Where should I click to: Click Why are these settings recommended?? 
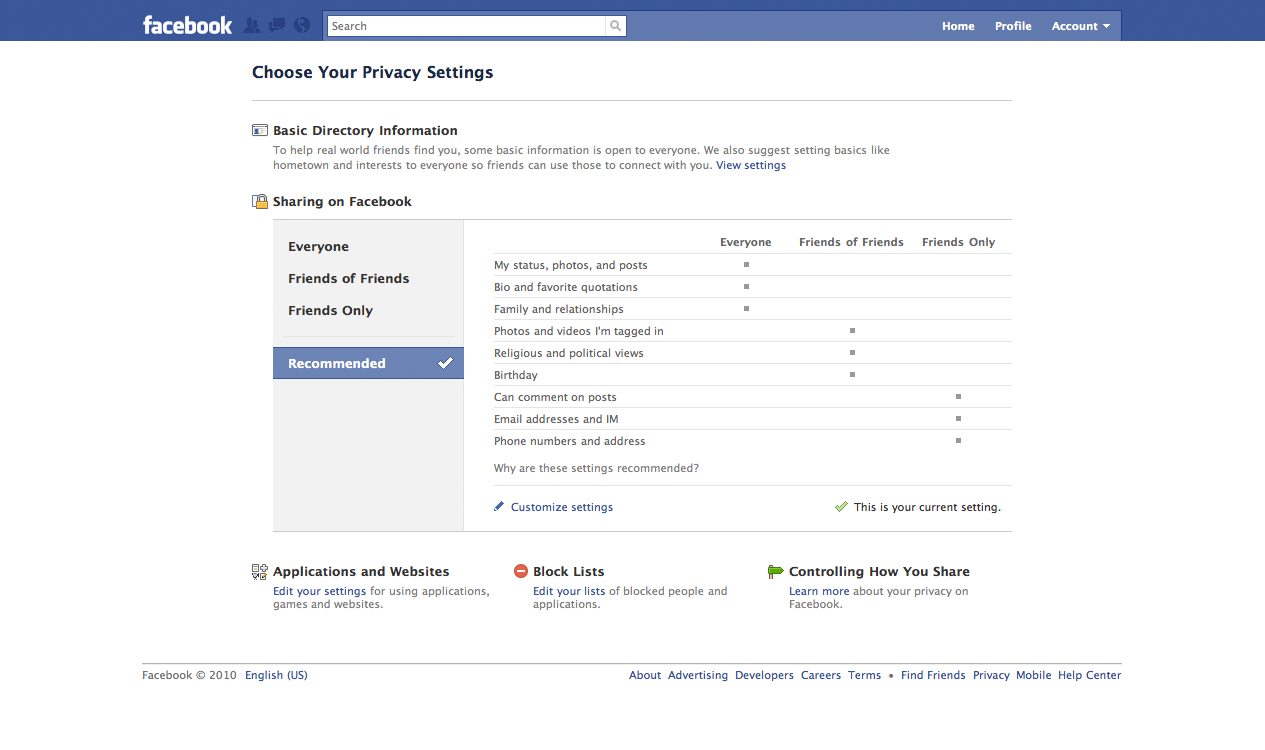596,468
